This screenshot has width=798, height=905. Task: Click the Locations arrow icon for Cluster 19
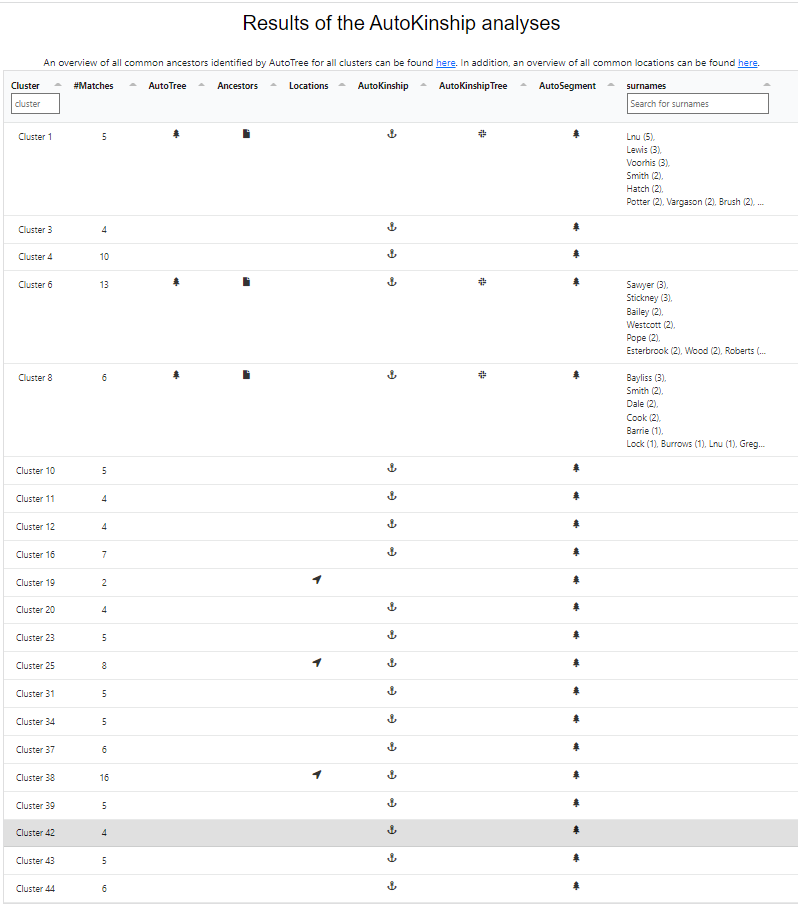pos(317,580)
